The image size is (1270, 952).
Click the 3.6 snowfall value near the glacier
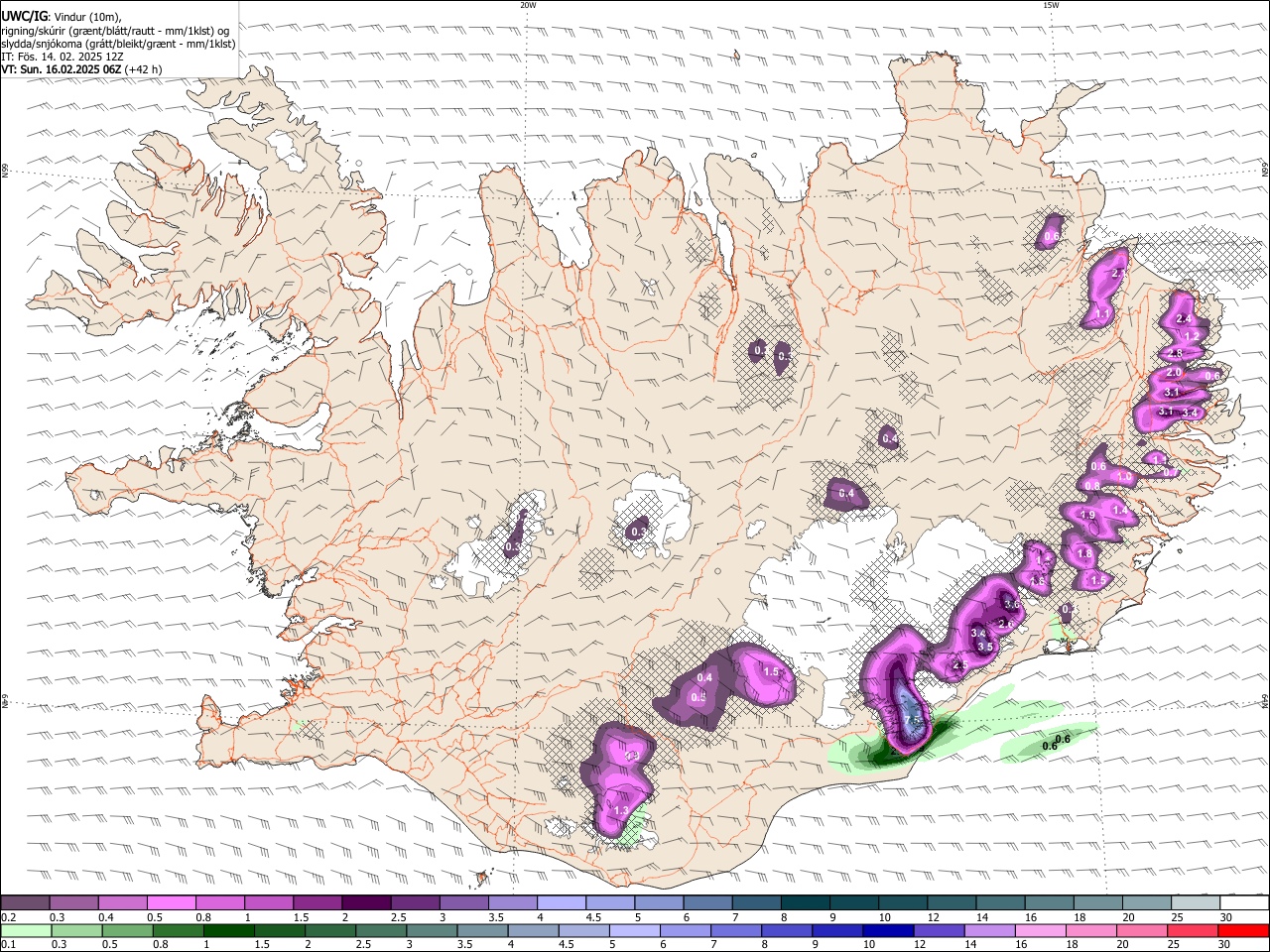tap(1012, 604)
